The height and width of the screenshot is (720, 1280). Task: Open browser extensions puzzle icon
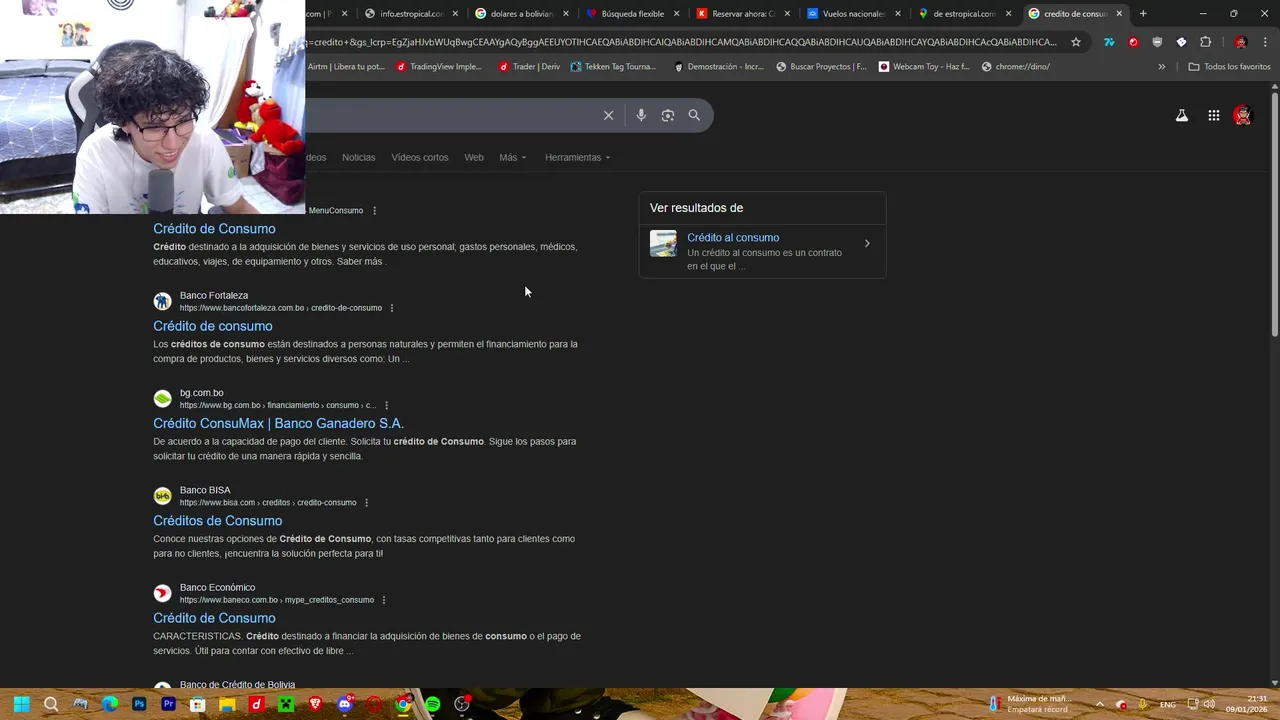(1205, 42)
